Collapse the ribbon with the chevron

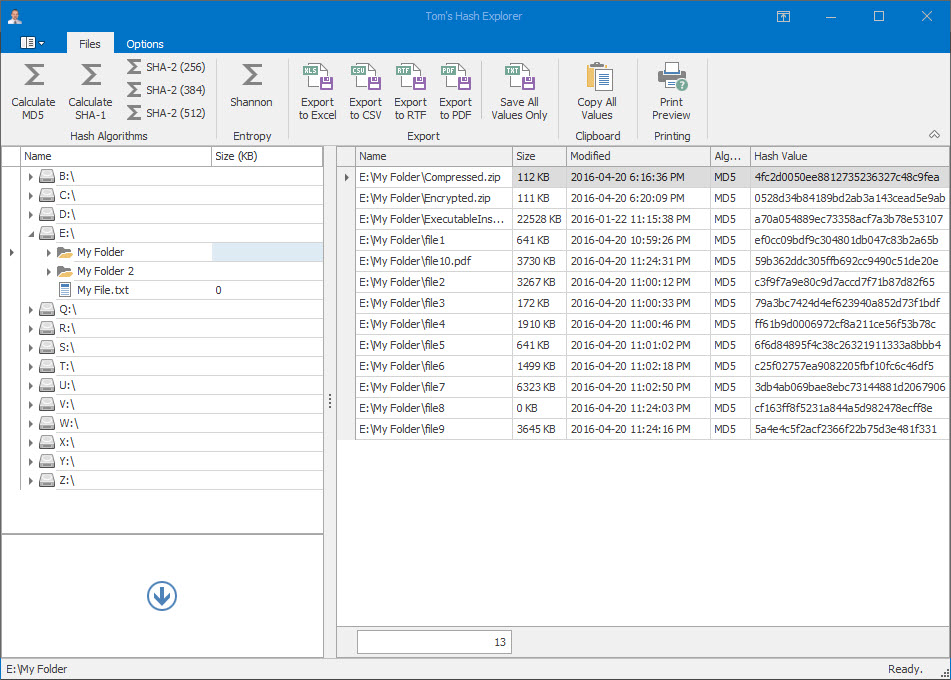point(934,134)
